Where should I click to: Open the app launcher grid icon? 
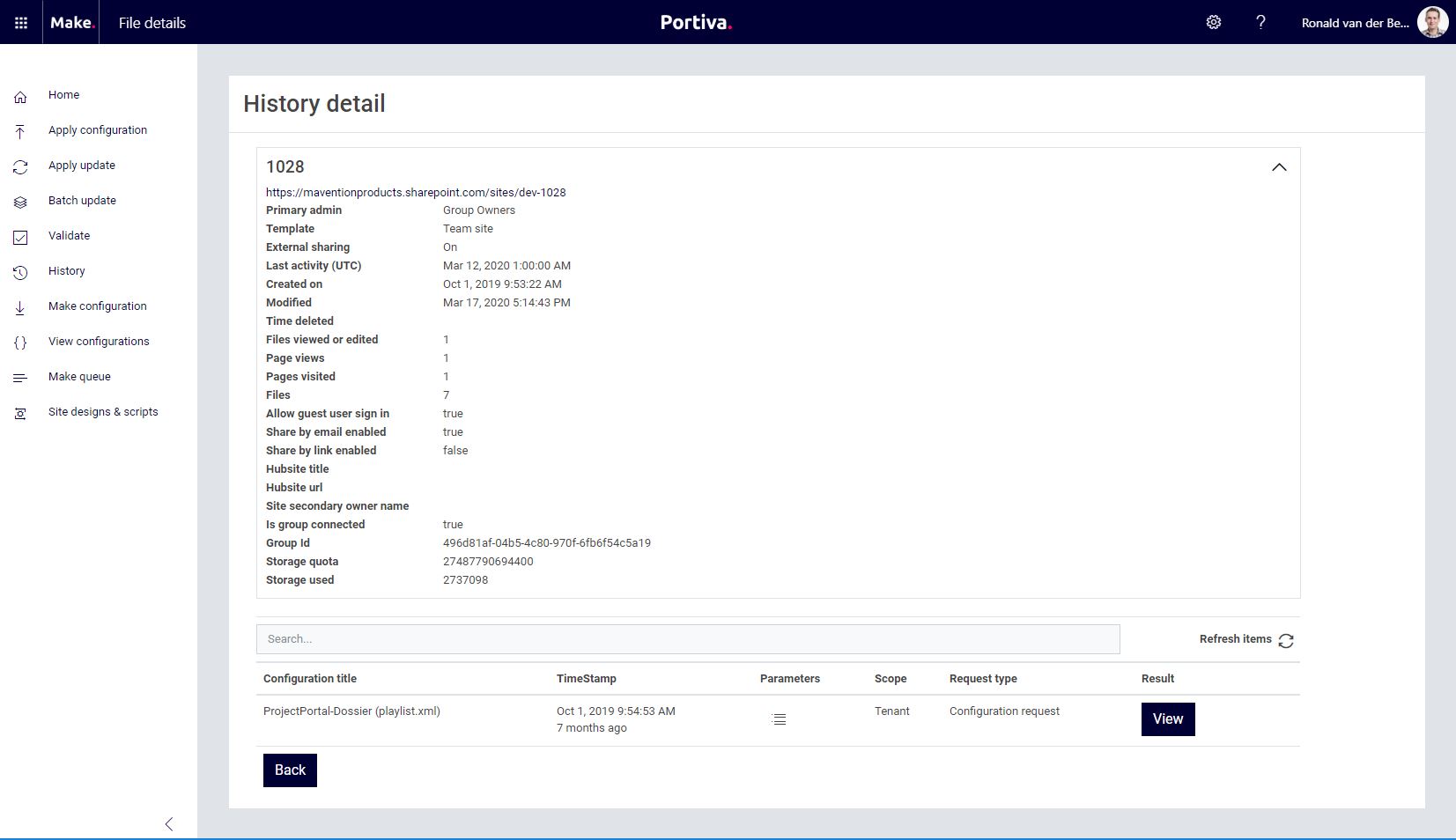point(21,23)
